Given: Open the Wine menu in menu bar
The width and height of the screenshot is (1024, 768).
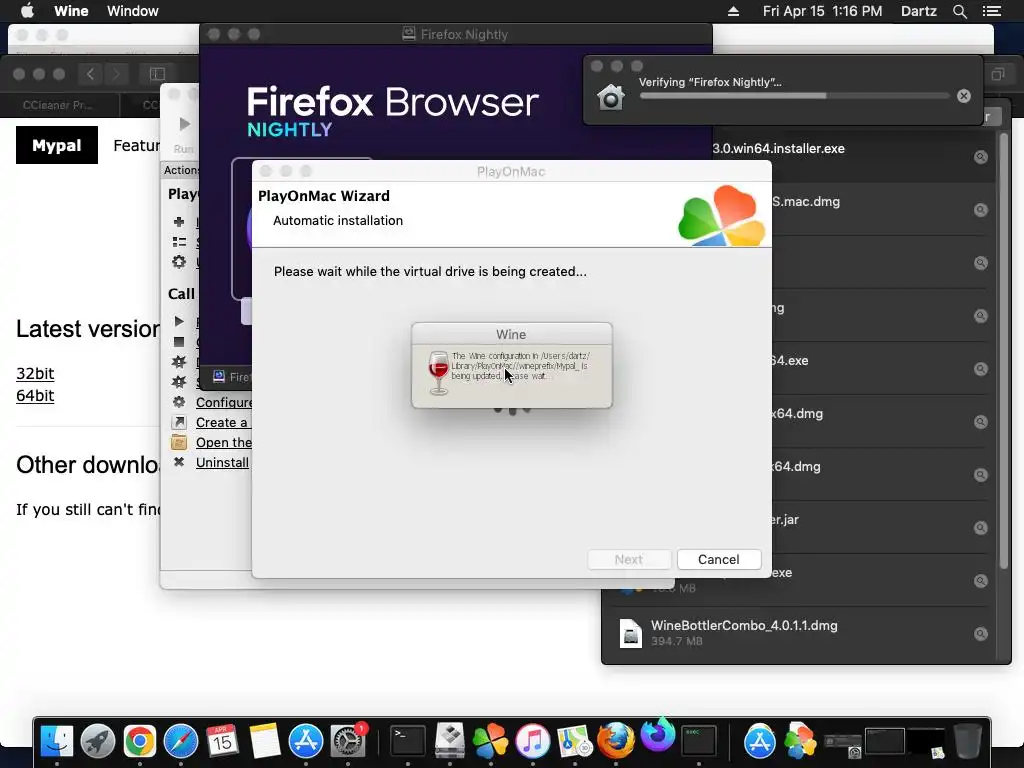Looking at the screenshot, I should [71, 10].
